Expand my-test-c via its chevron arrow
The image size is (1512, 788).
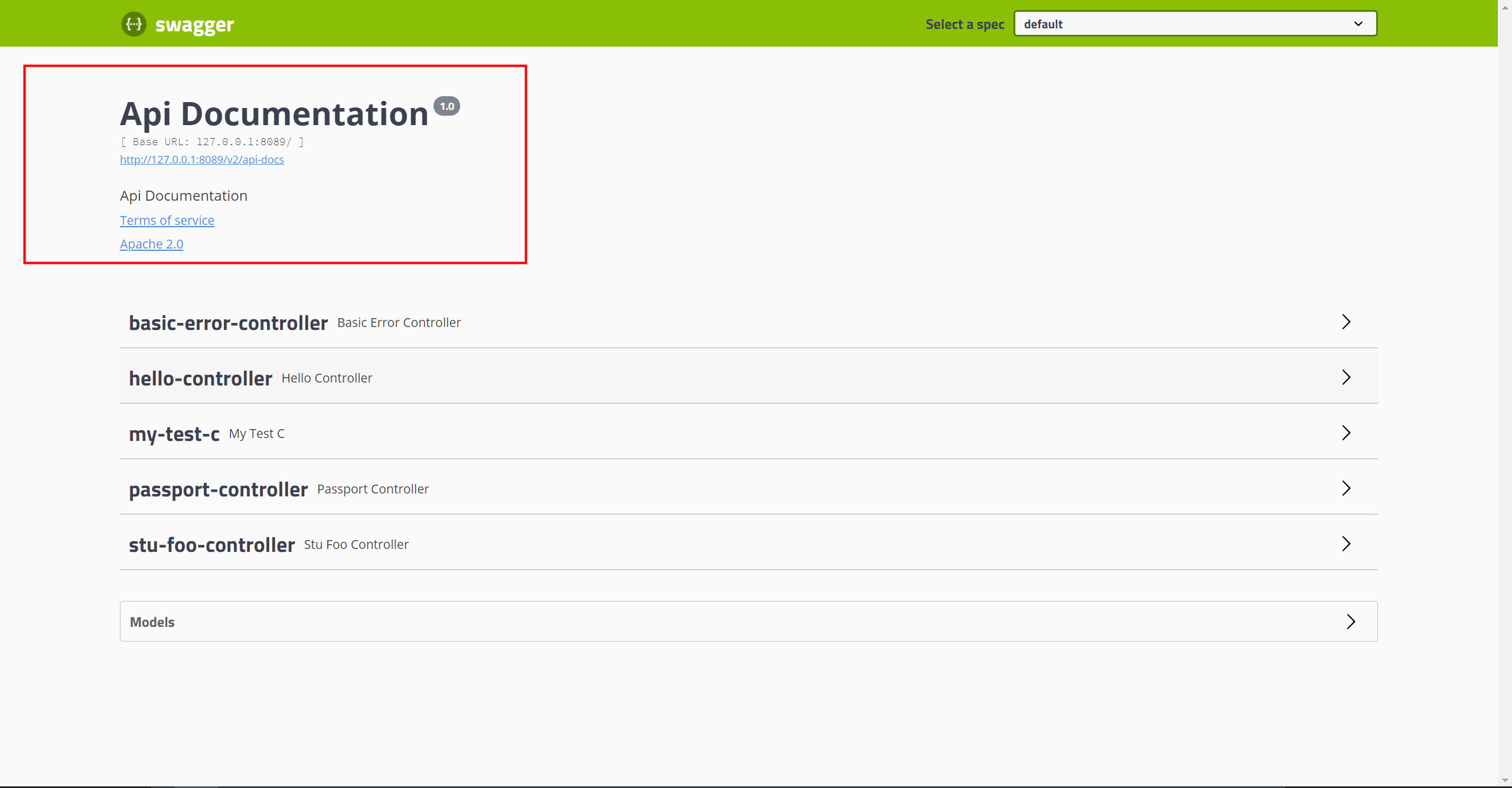pos(1346,433)
